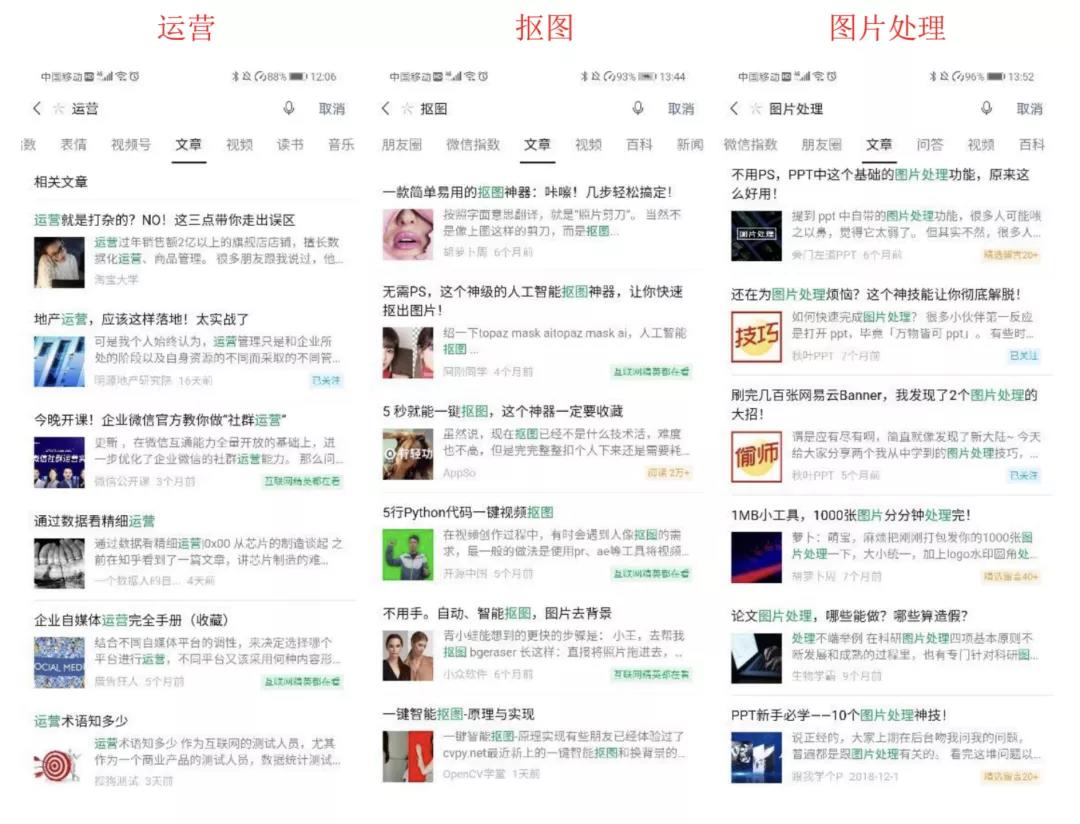Viewport: 1080px width, 824px height.
Task: Open article 论文图片处理,哪些能做?哪些算造假?
Action: [x=887, y=646]
